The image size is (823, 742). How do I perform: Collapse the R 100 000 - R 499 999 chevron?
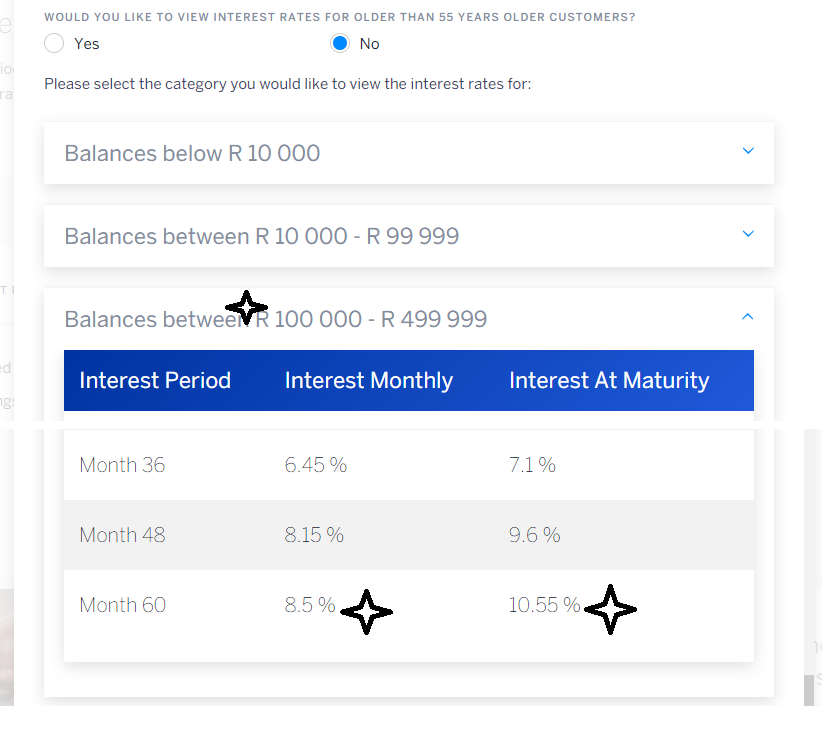(x=748, y=317)
